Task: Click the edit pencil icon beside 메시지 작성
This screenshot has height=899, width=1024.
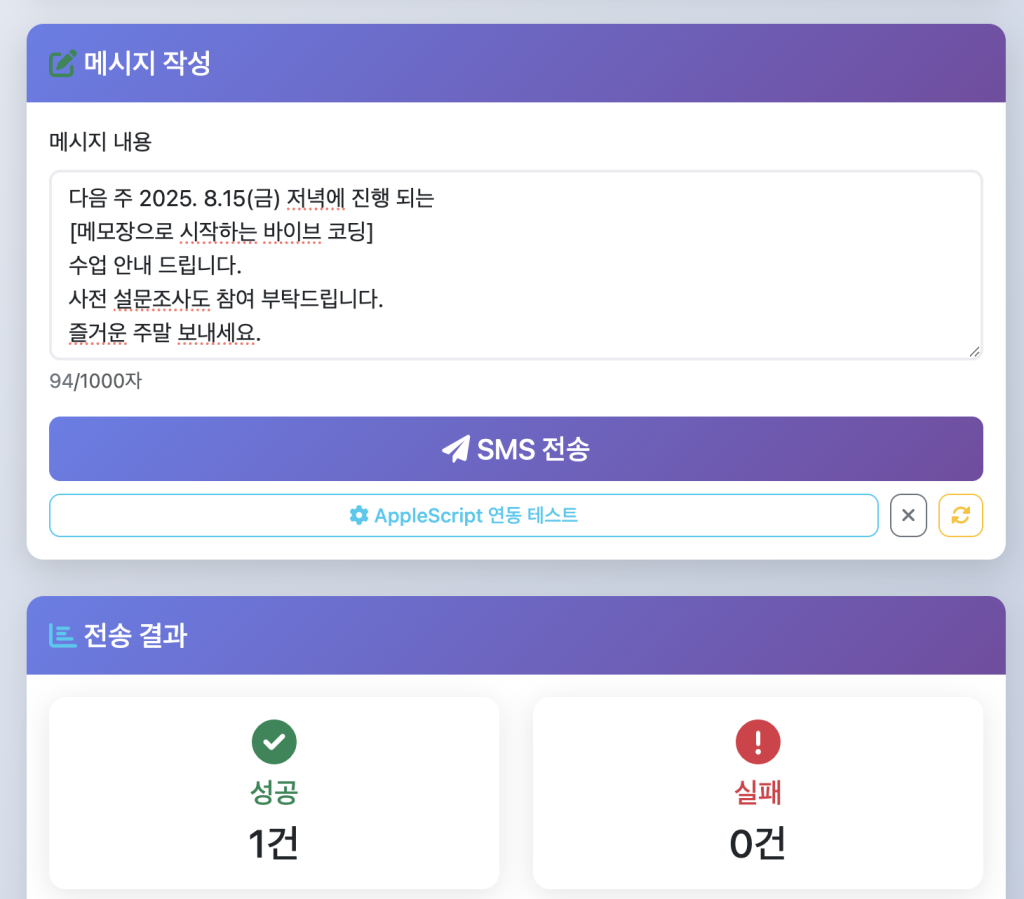Action: point(63,63)
